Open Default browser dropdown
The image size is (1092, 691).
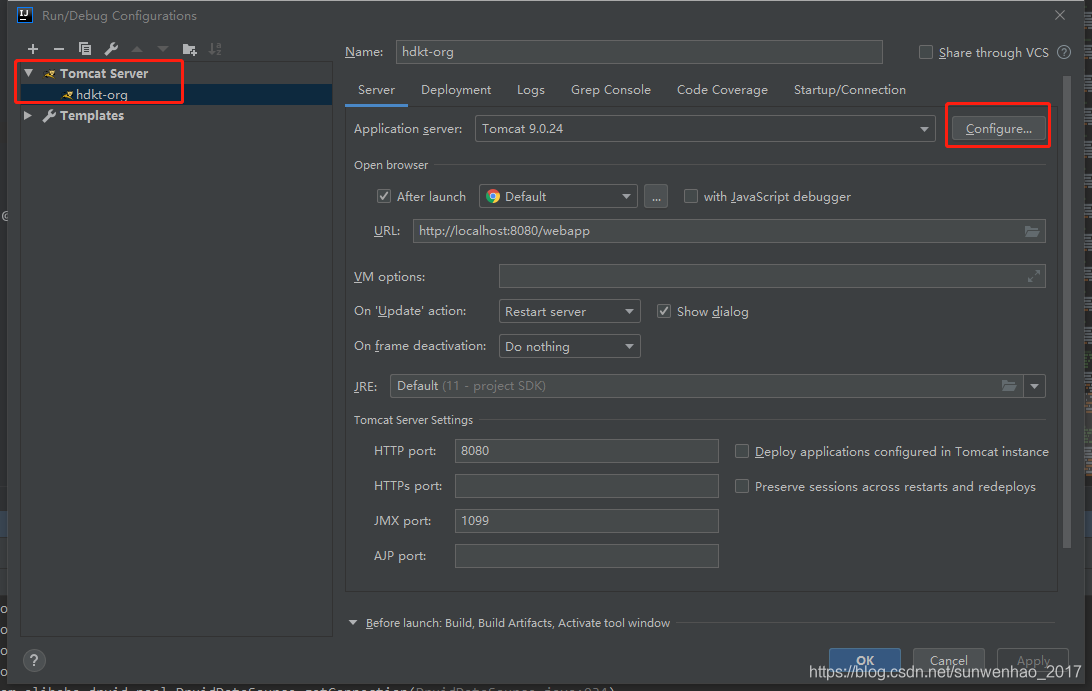pyautogui.click(x=558, y=196)
